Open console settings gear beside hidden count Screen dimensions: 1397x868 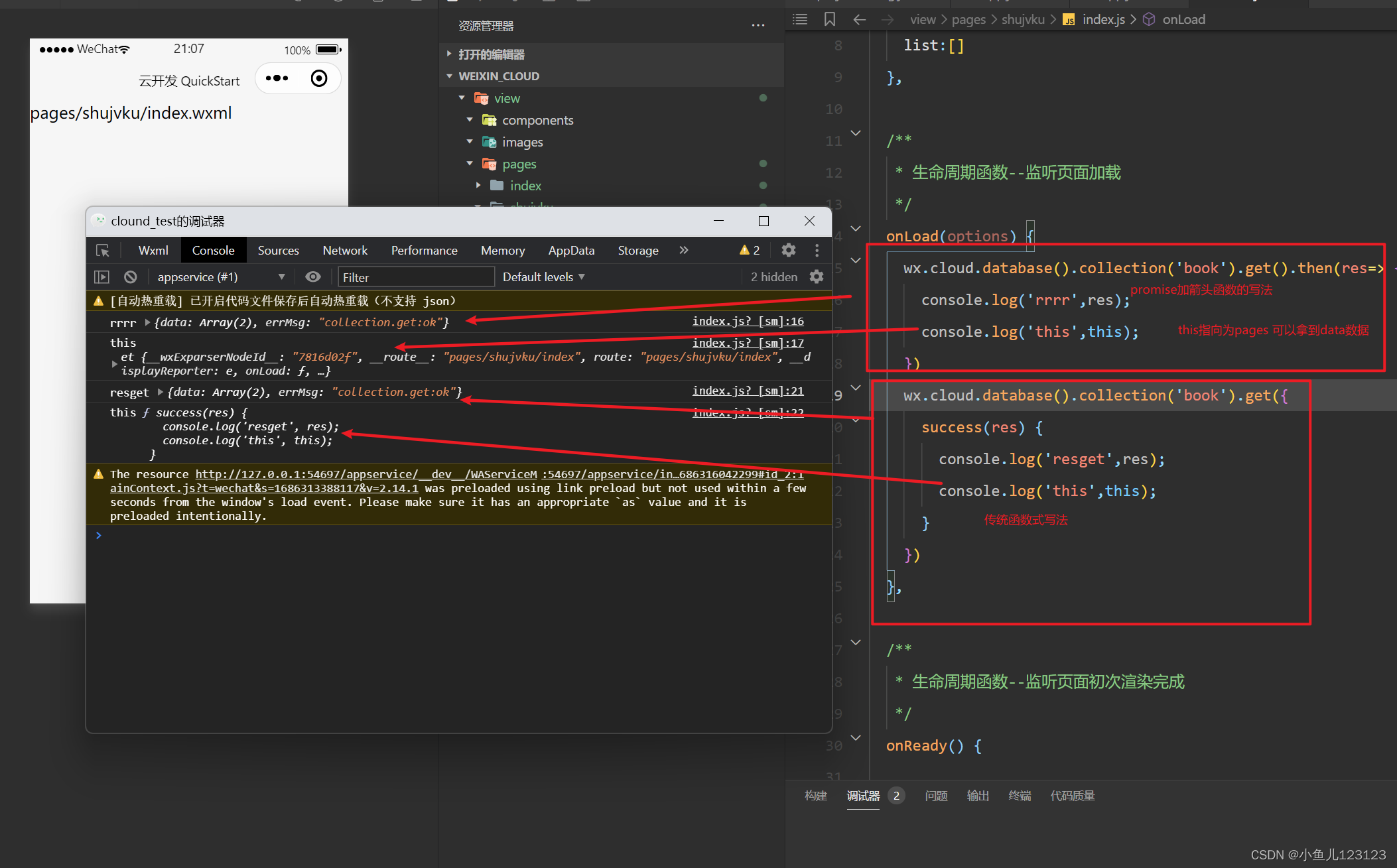(817, 277)
